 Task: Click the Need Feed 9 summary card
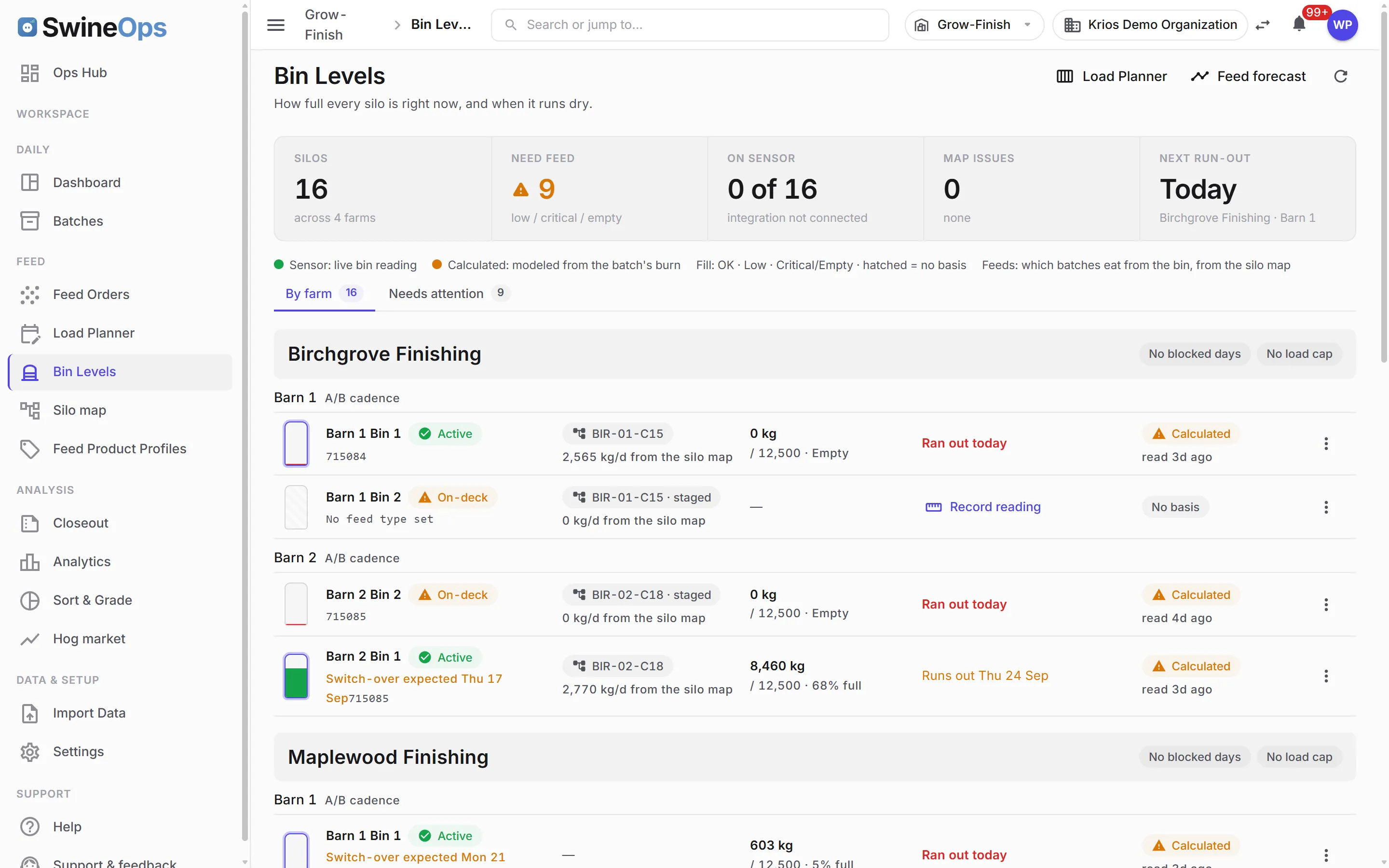tap(599, 189)
